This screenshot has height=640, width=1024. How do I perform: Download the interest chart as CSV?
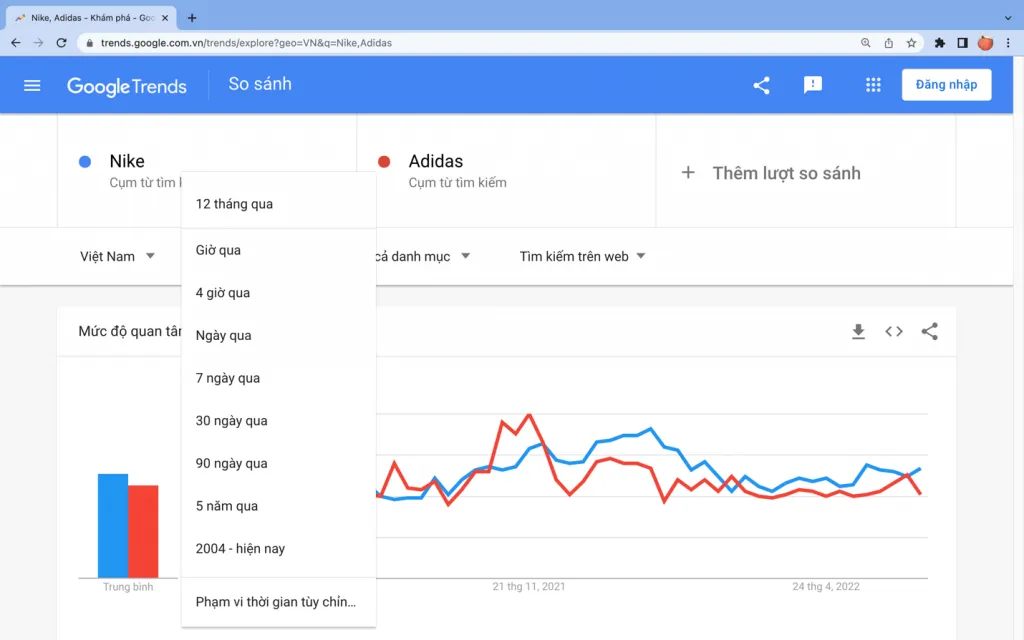tap(858, 332)
